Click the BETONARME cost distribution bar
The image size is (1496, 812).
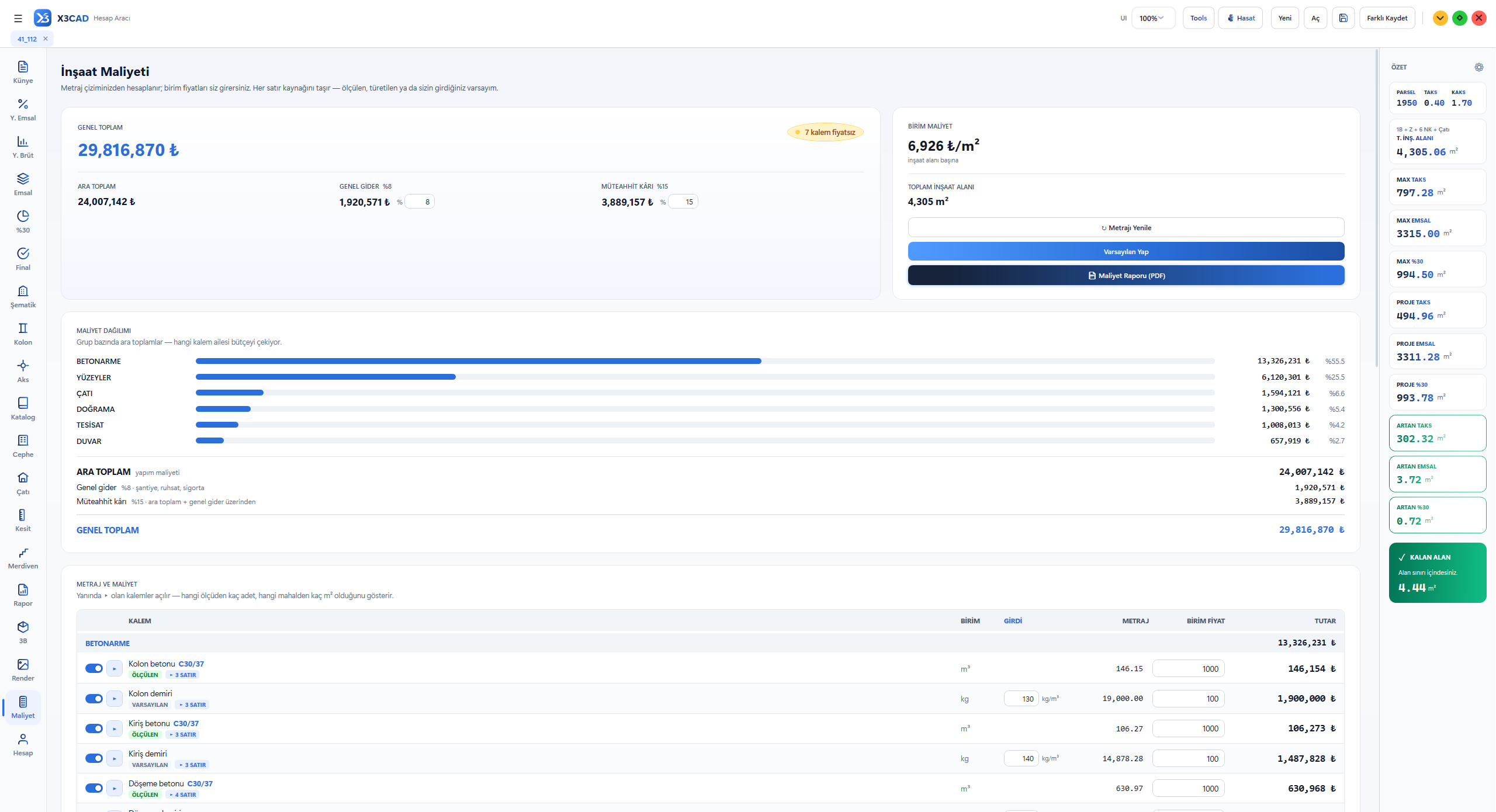coord(705,361)
